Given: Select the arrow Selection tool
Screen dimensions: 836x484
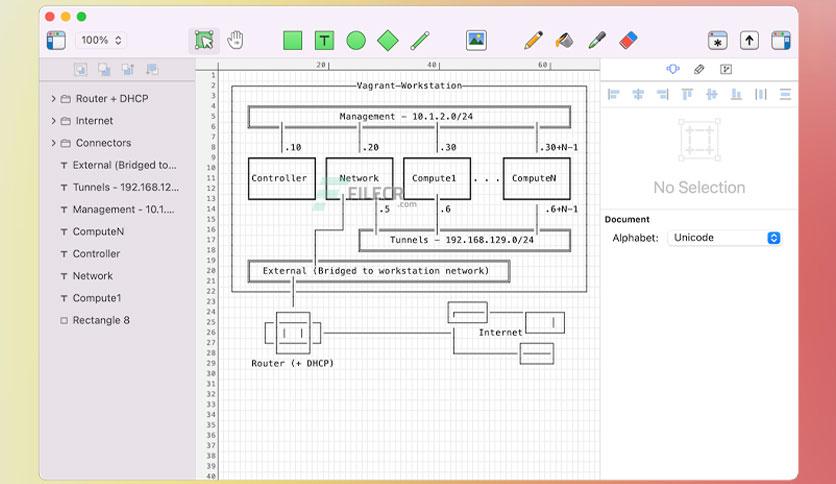Looking at the screenshot, I should coord(204,41).
